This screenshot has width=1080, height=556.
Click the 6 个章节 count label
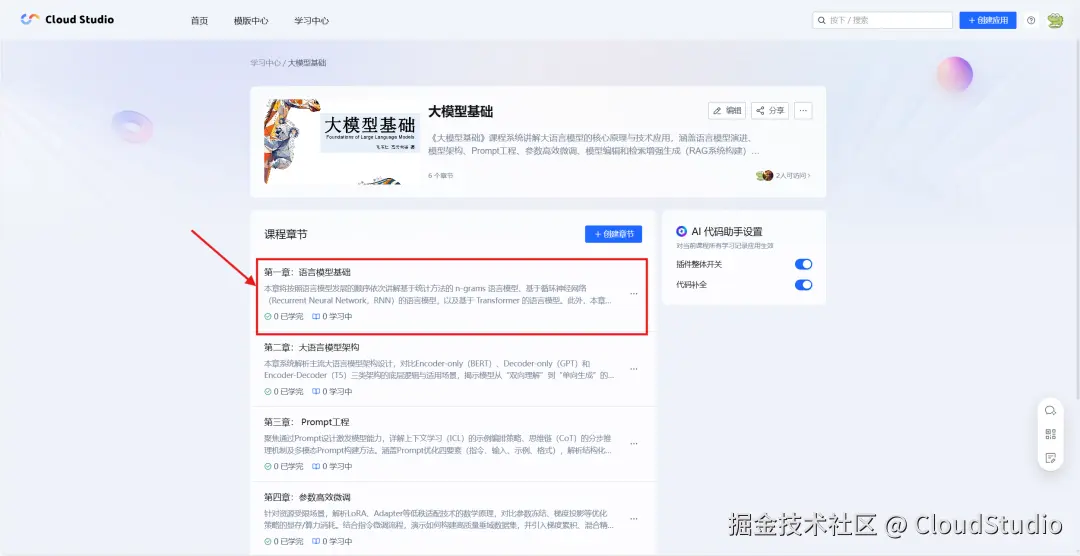(441, 176)
